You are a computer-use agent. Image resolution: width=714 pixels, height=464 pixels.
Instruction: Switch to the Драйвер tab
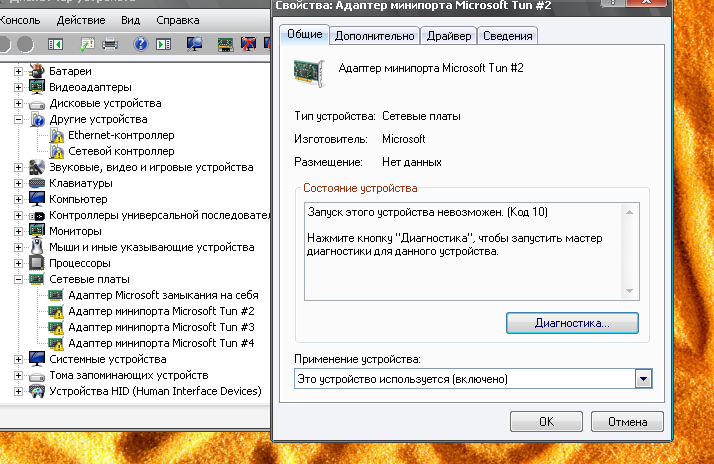(449, 36)
